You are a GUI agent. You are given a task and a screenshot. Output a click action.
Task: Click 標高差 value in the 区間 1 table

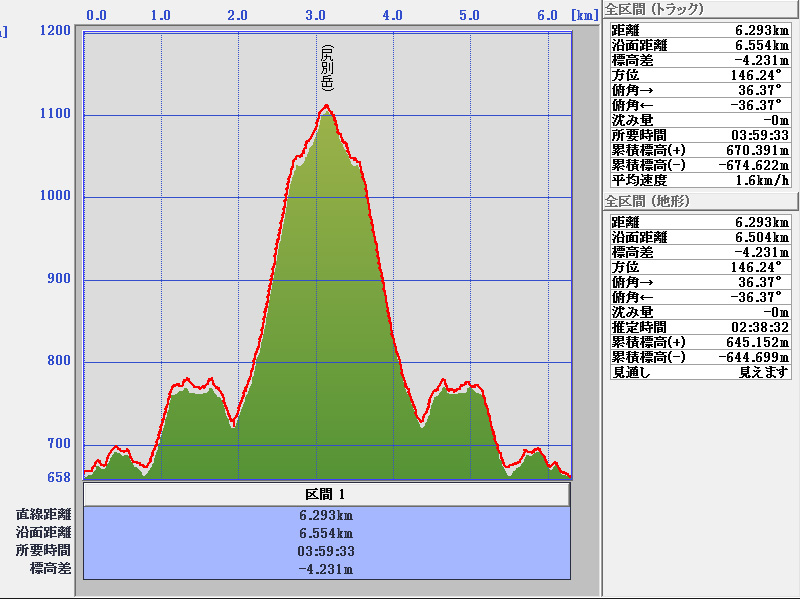point(326,569)
